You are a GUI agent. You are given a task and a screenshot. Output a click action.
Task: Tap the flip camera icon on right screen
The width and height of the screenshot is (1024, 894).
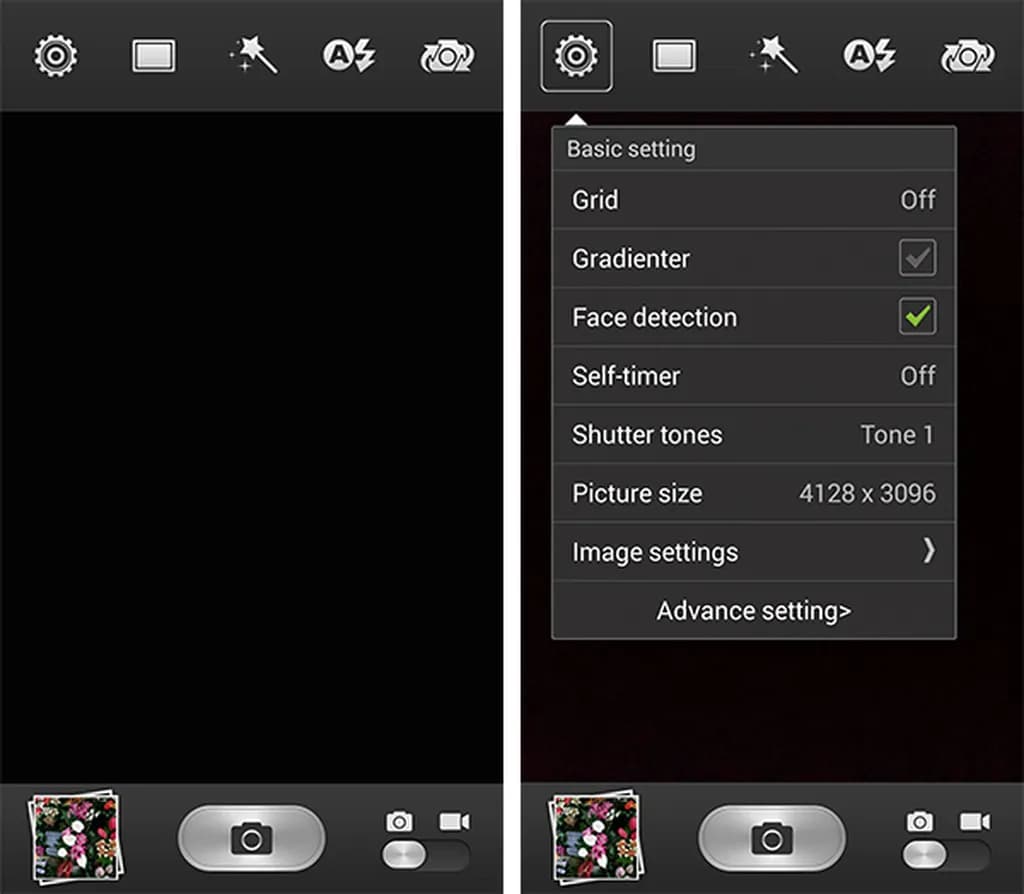click(x=967, y=57)
